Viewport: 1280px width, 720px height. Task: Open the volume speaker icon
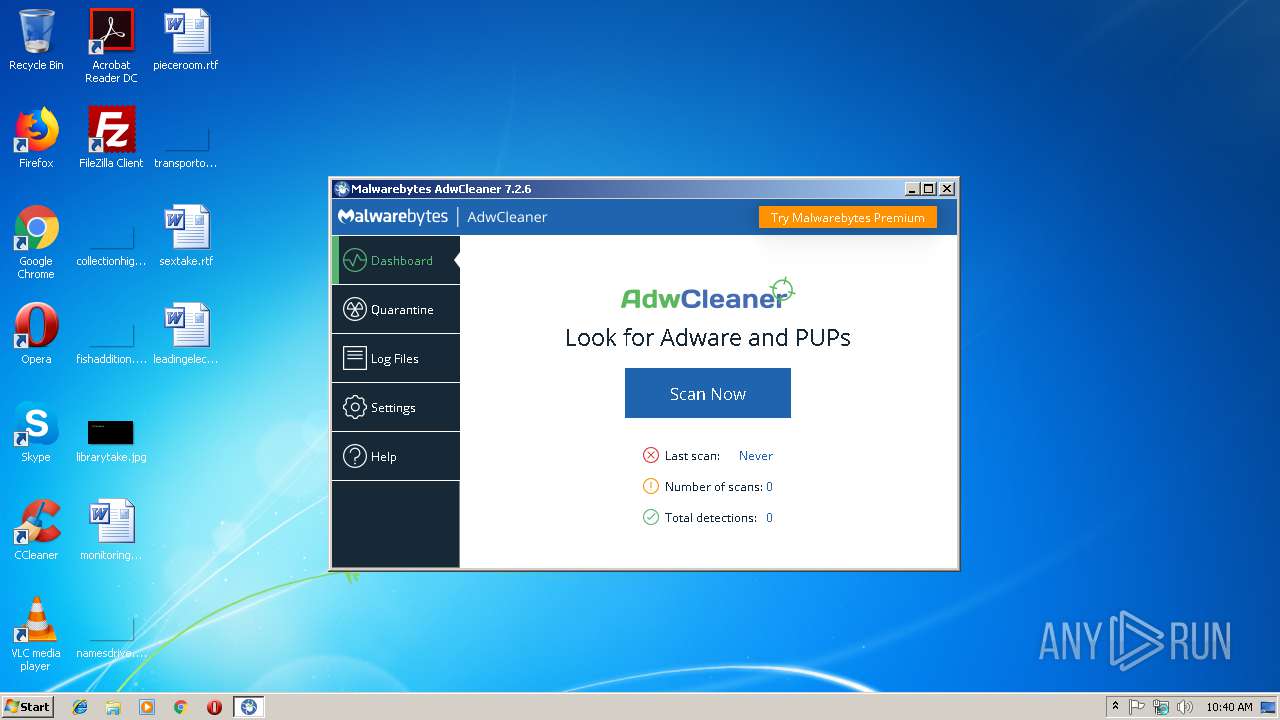point(1185,707)
